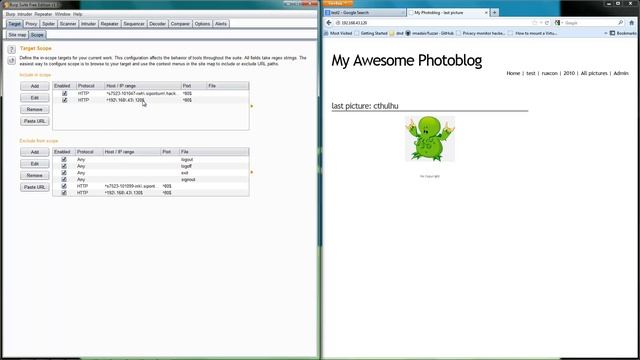Open the Intruder tab in Burp
Screen dimensions: 640x360
[88, 24]
